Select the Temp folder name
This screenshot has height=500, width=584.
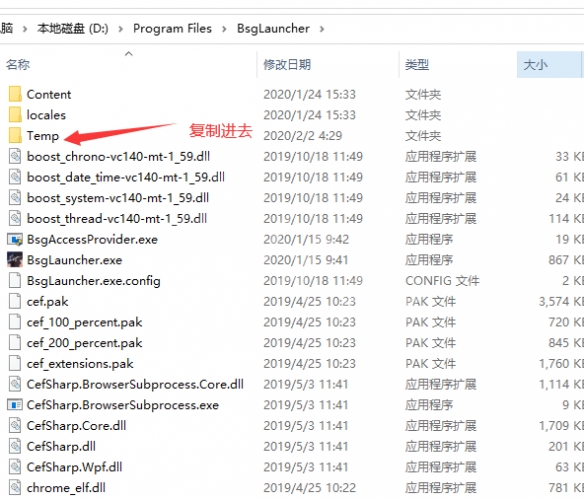point(43,136)
